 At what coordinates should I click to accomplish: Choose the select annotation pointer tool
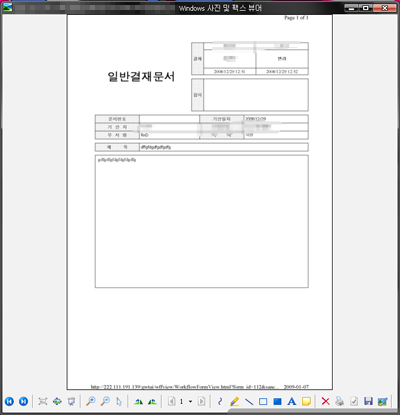coord(119,401)
